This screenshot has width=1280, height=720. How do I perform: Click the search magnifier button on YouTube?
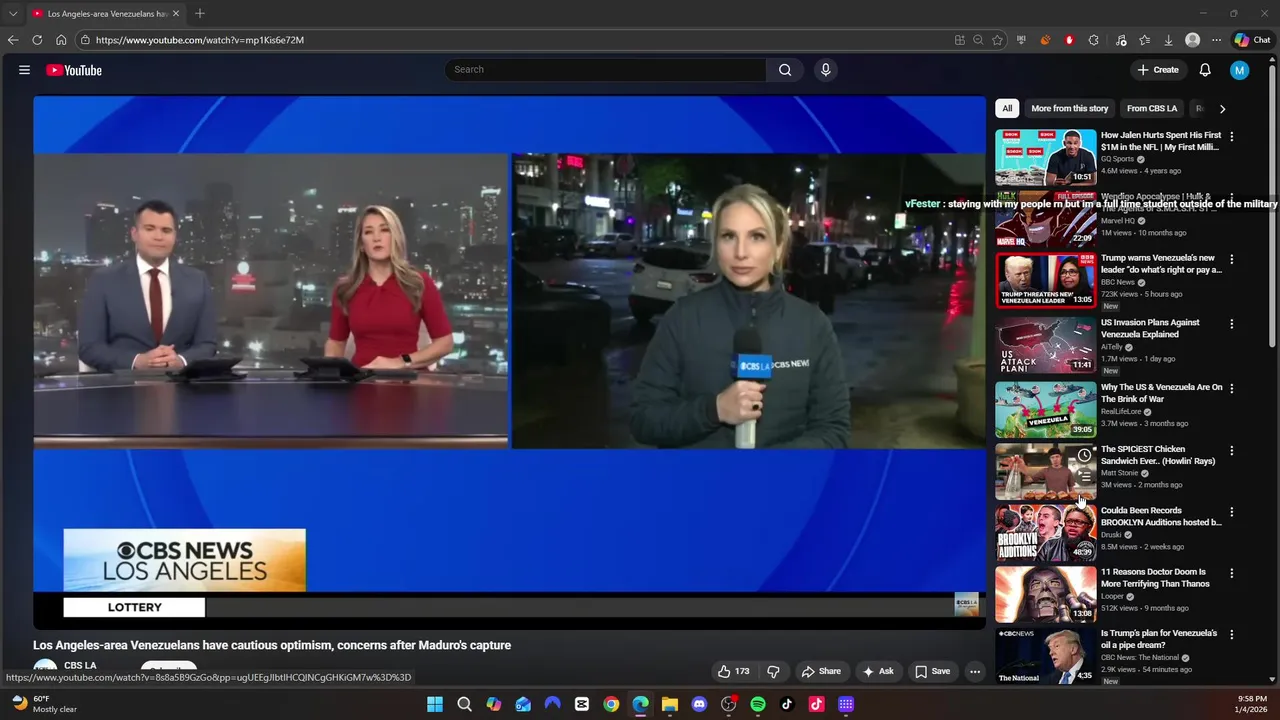[x=785, y=70]
